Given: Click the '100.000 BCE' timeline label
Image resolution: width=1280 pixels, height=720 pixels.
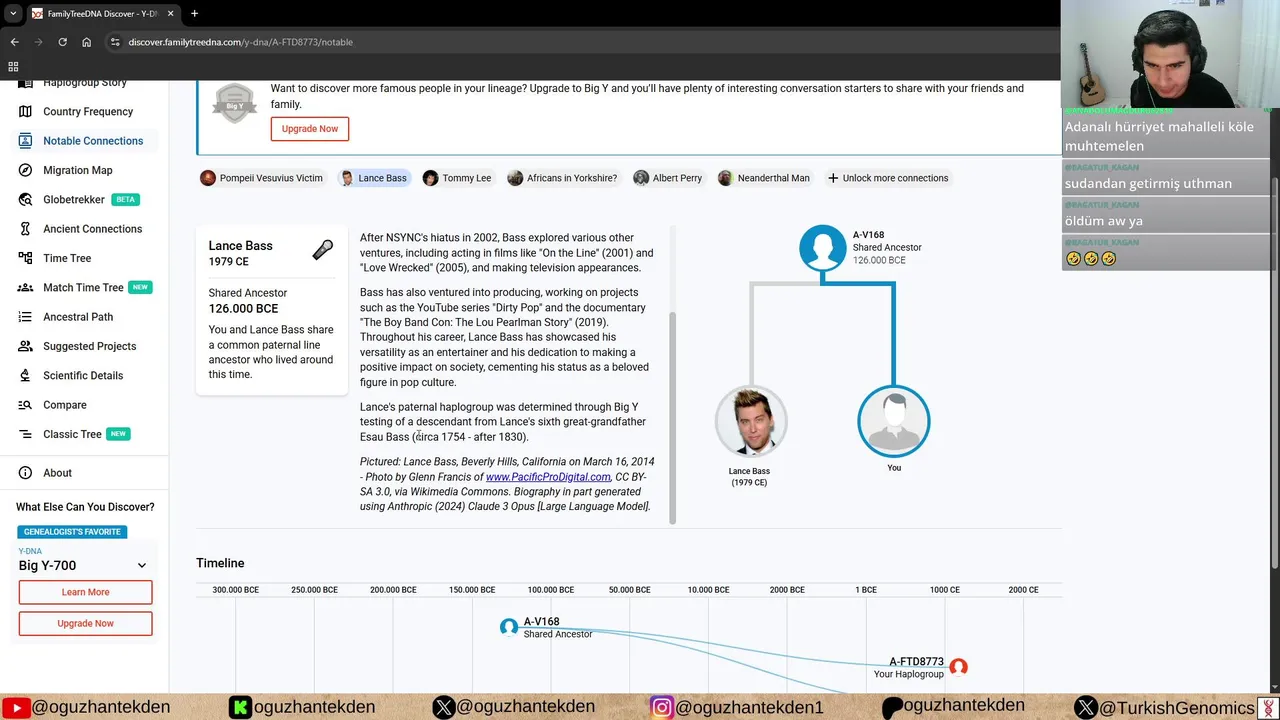Looking at the screenshot, I should (551, 590).
